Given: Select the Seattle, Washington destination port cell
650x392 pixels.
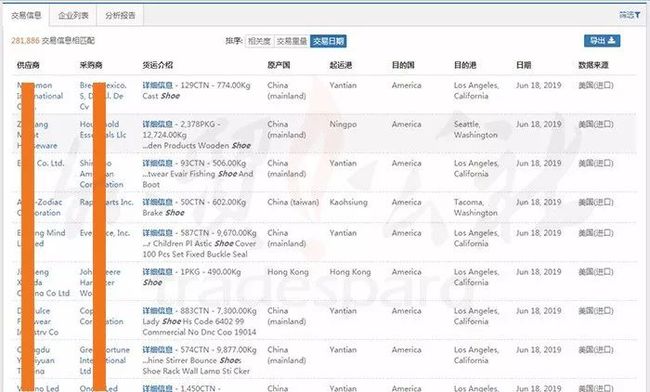Looking at the screenshot, I should click(x=475, y=130).
